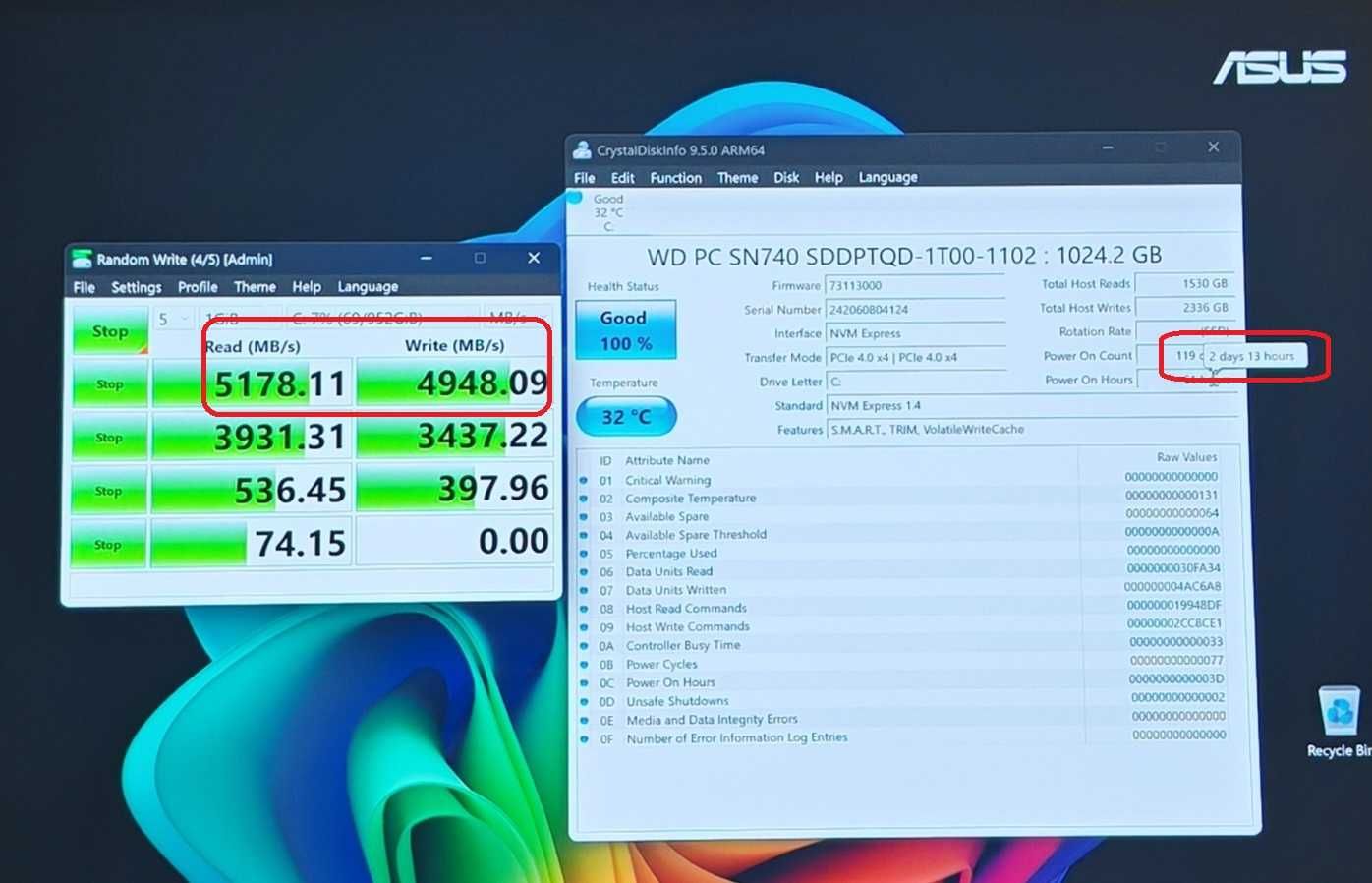Click status dot for Media and Data Integrity Errors
This screenshot has height=883, width=1372.
pos(584,721)
